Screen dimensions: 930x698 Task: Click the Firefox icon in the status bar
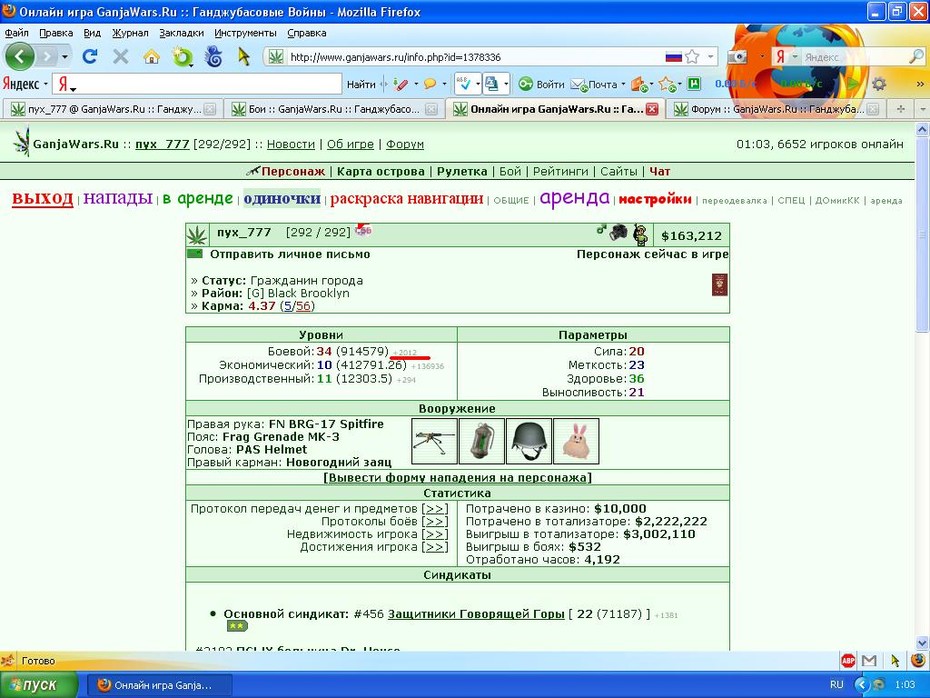(x=918, y=660)
